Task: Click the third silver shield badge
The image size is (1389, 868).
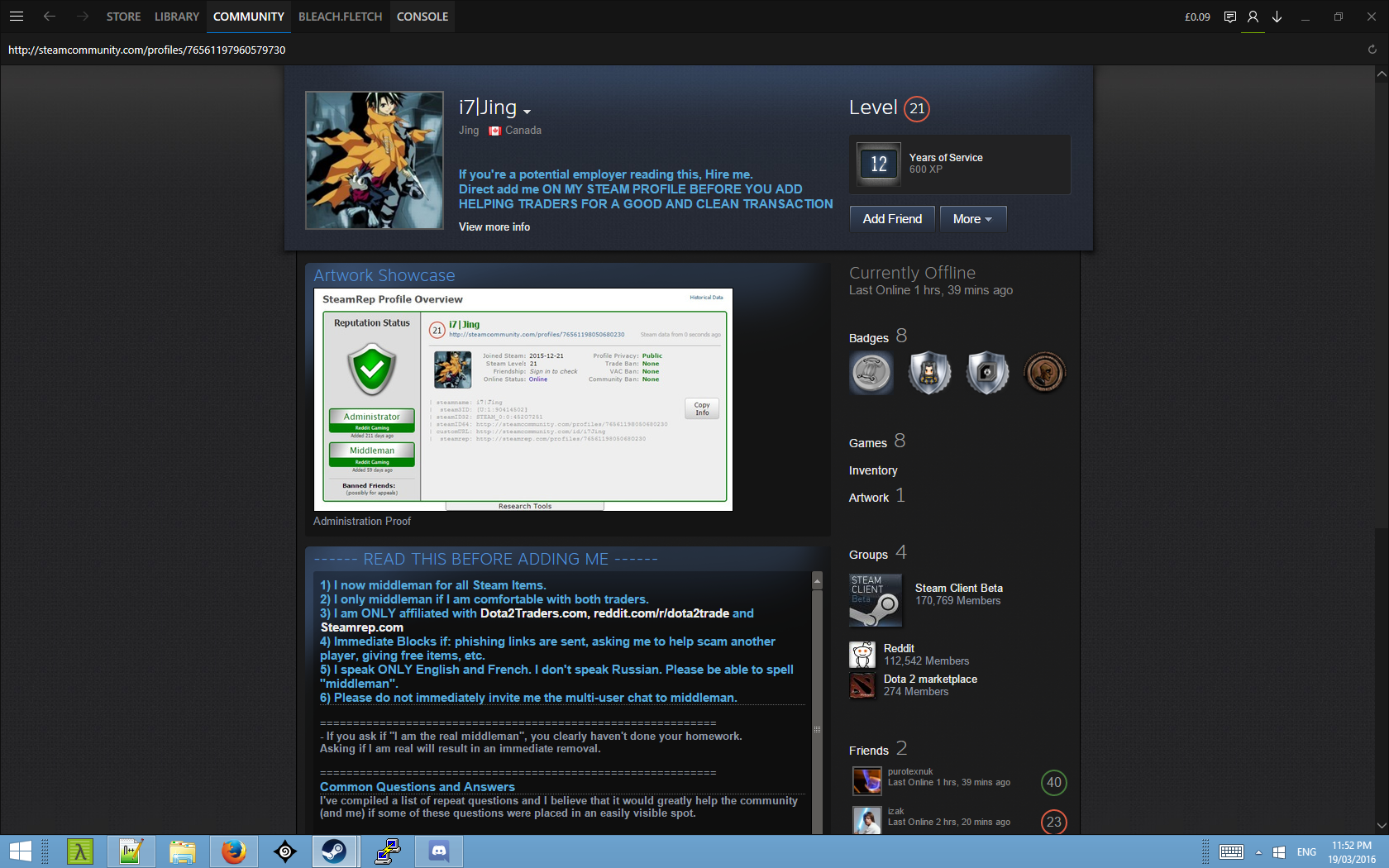Action: 987,373
